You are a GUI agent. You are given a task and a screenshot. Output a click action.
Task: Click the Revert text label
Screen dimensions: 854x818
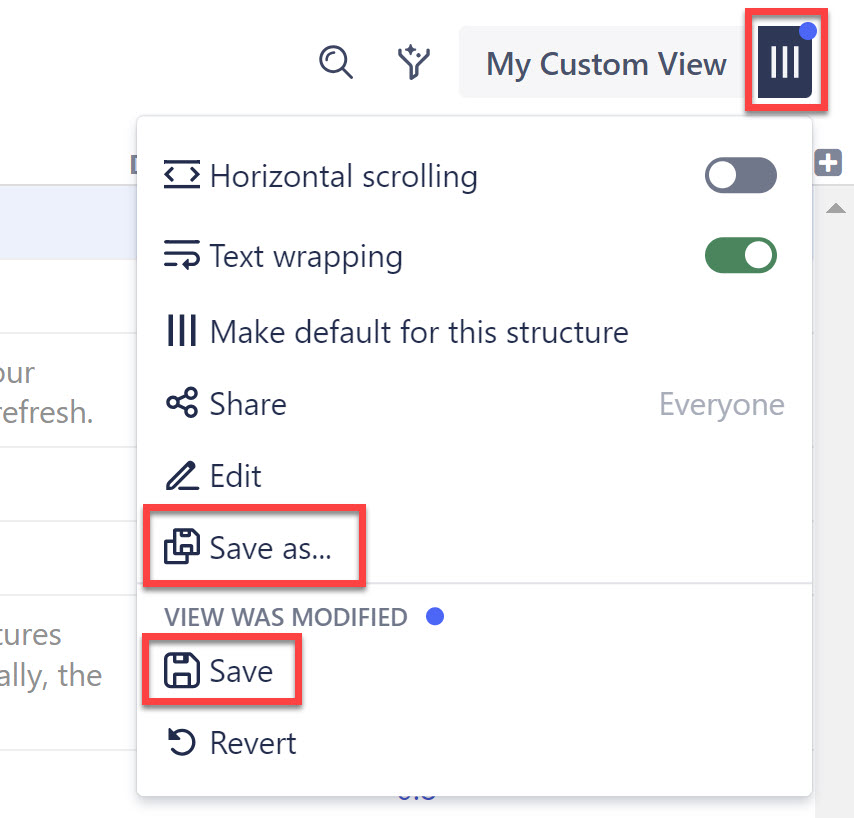pyautogui.click(x=253, y=743)
